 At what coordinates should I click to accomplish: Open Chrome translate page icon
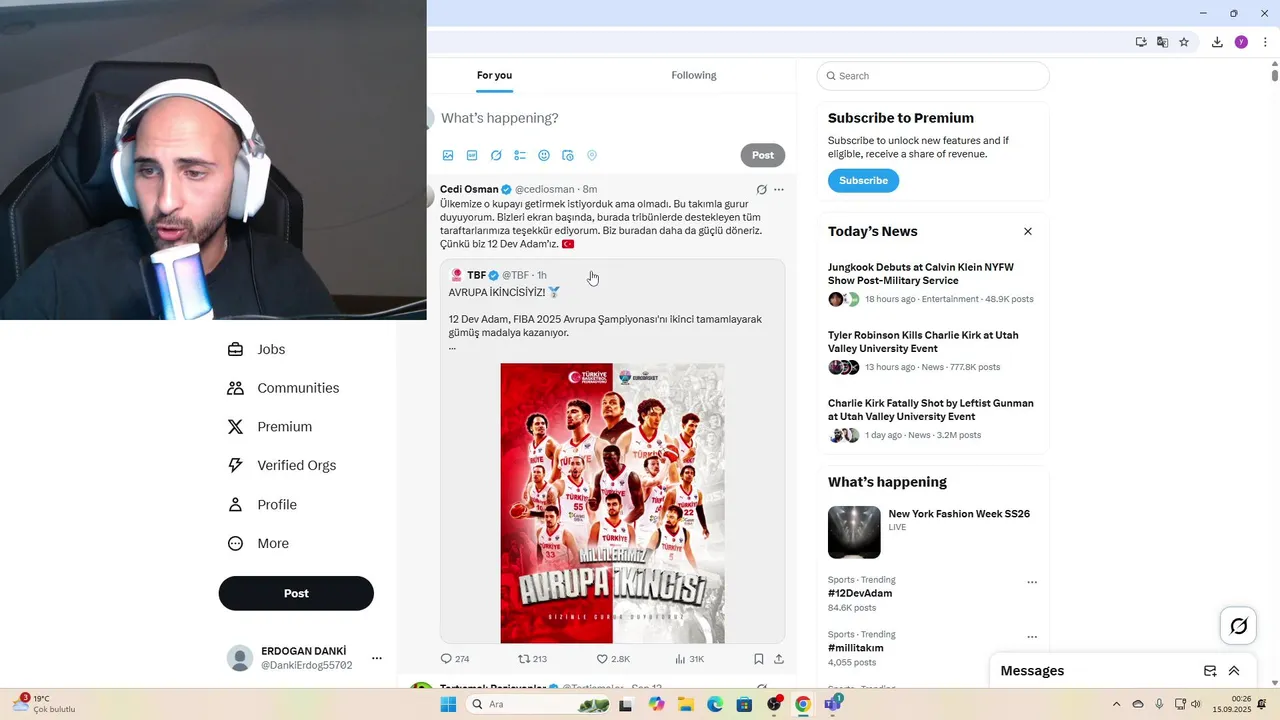[x=1162, y=42]
